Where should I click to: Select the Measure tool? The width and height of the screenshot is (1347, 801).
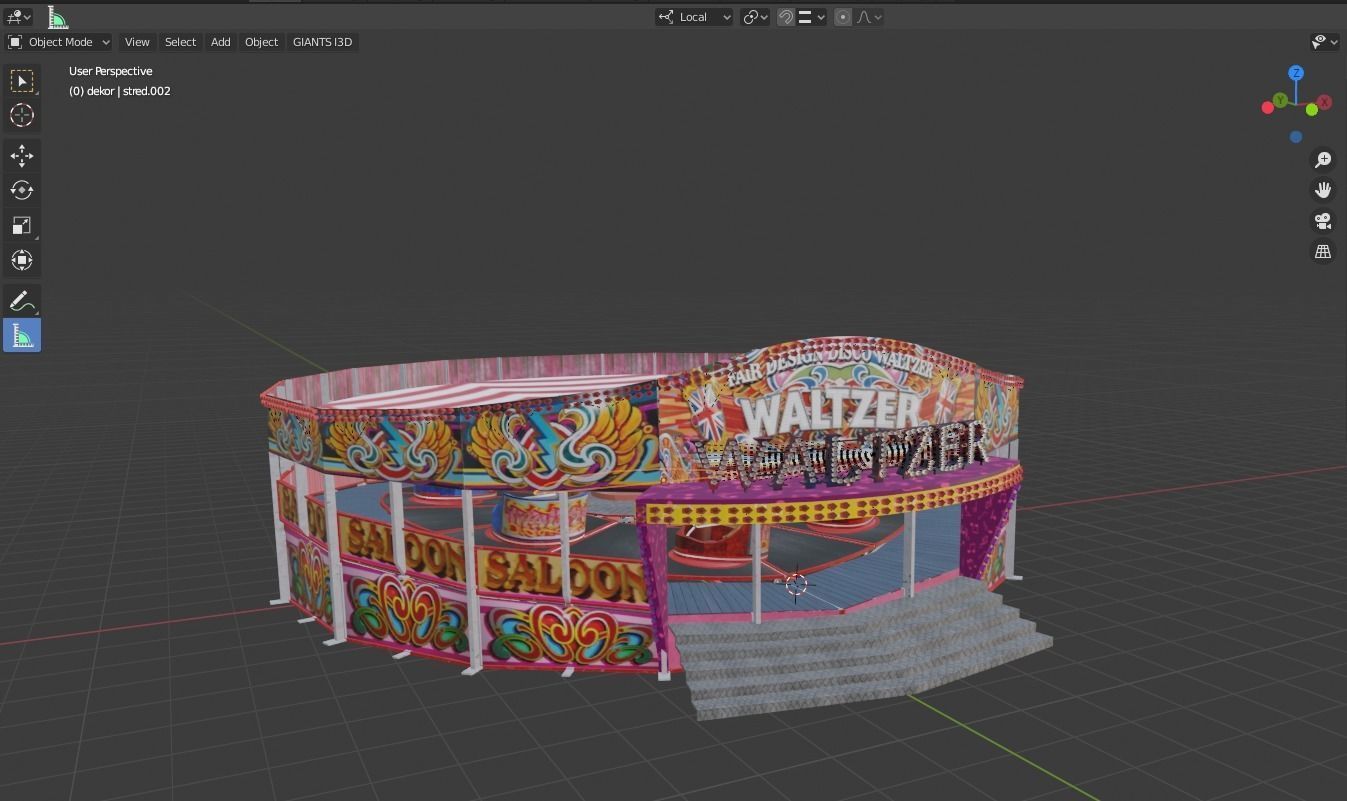22,334
